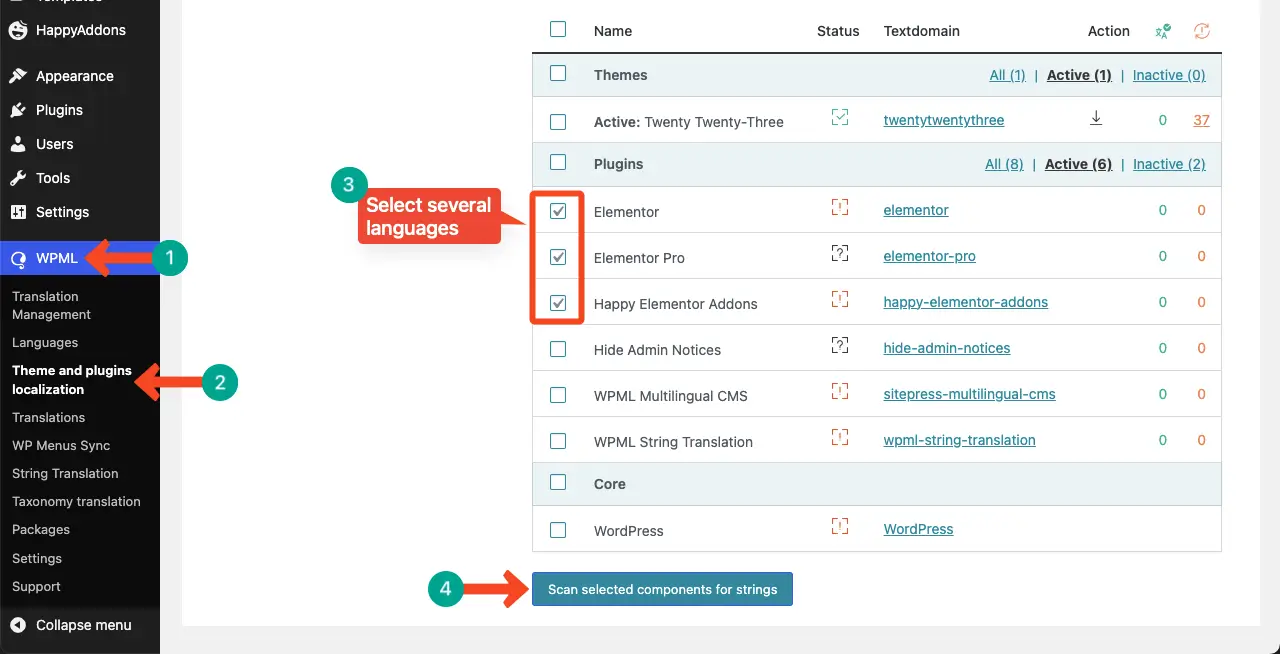Open the WordPress textdomain link
Viewport: 1280px width, 654px height.
[919, 529]
